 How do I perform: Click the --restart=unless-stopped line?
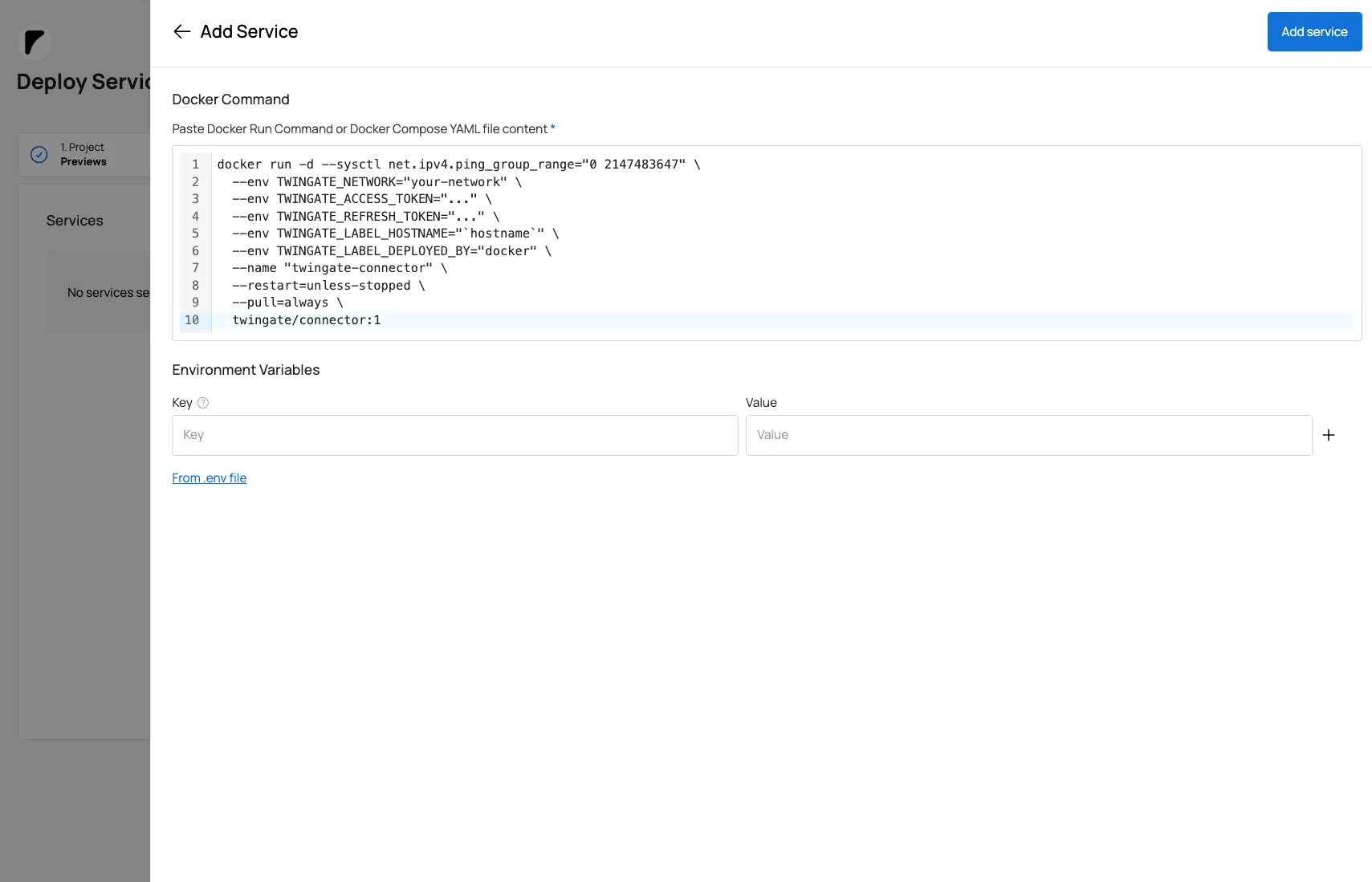tap(328, 286)
